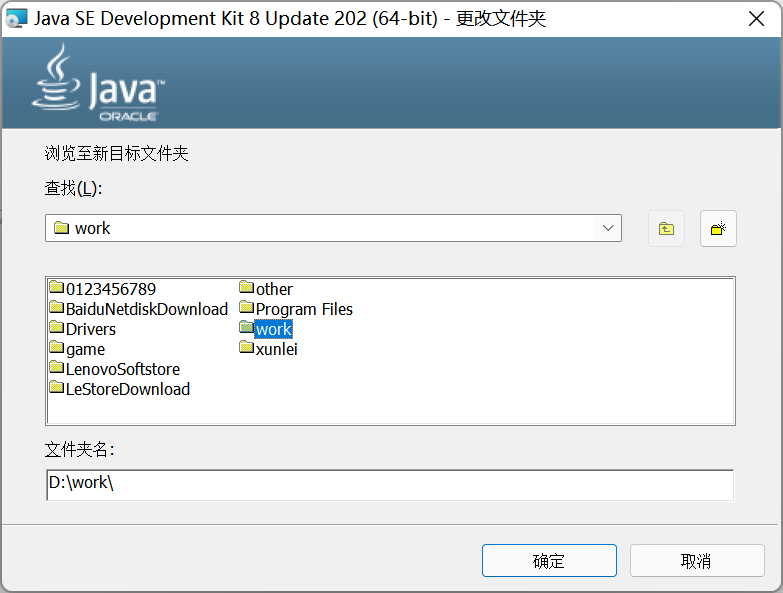The height and width of the screenshot is (593, 783).
Task: Click the 取消 button
Action: tap(697, 561)
